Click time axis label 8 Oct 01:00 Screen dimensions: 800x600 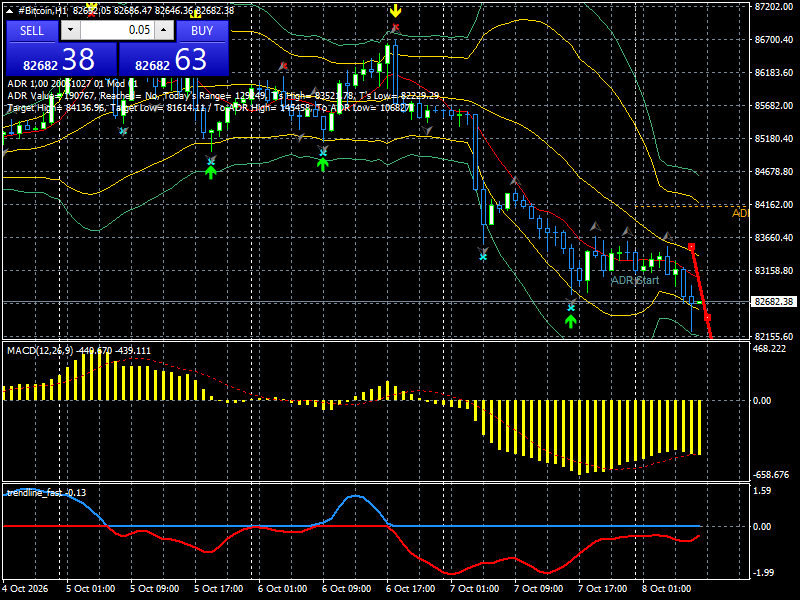(x=666, y=588)
